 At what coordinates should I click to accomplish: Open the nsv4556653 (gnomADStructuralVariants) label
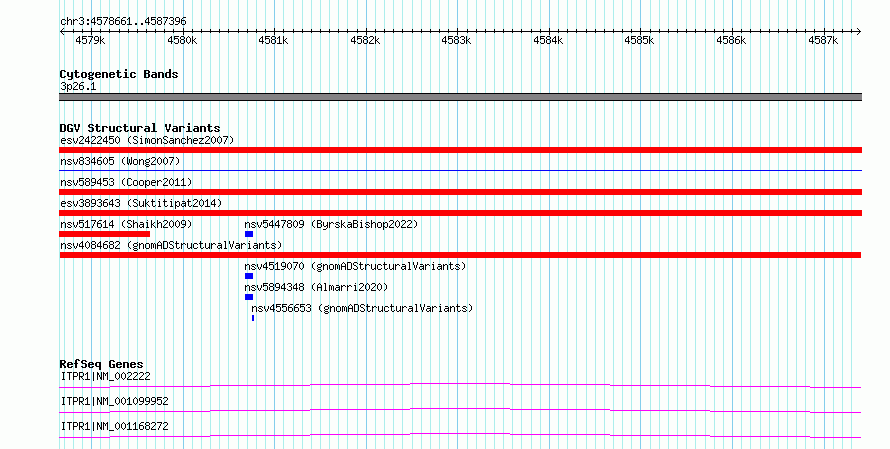pos(362,308)
